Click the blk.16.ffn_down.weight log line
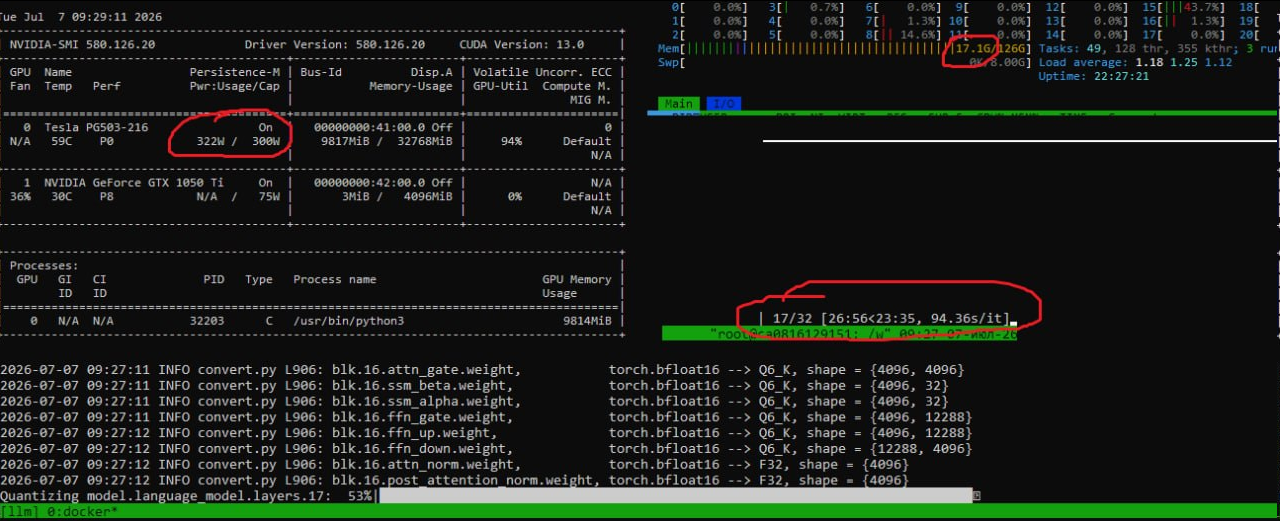1280x521 pixels. [x=485, y=449]
